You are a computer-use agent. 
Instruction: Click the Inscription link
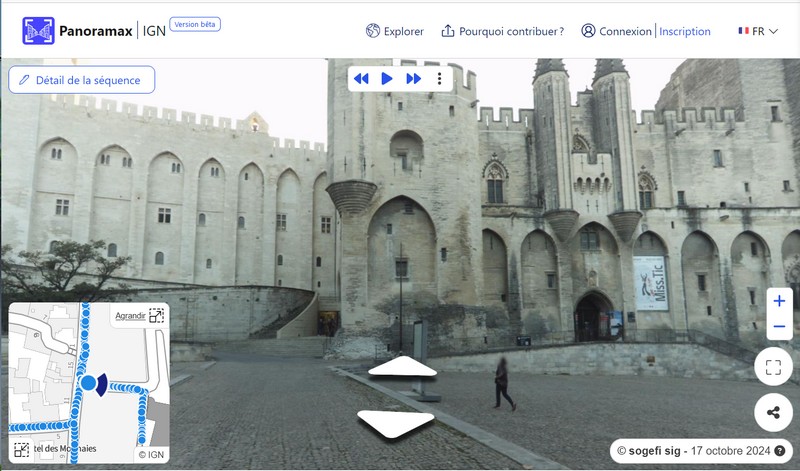(685, 31)
